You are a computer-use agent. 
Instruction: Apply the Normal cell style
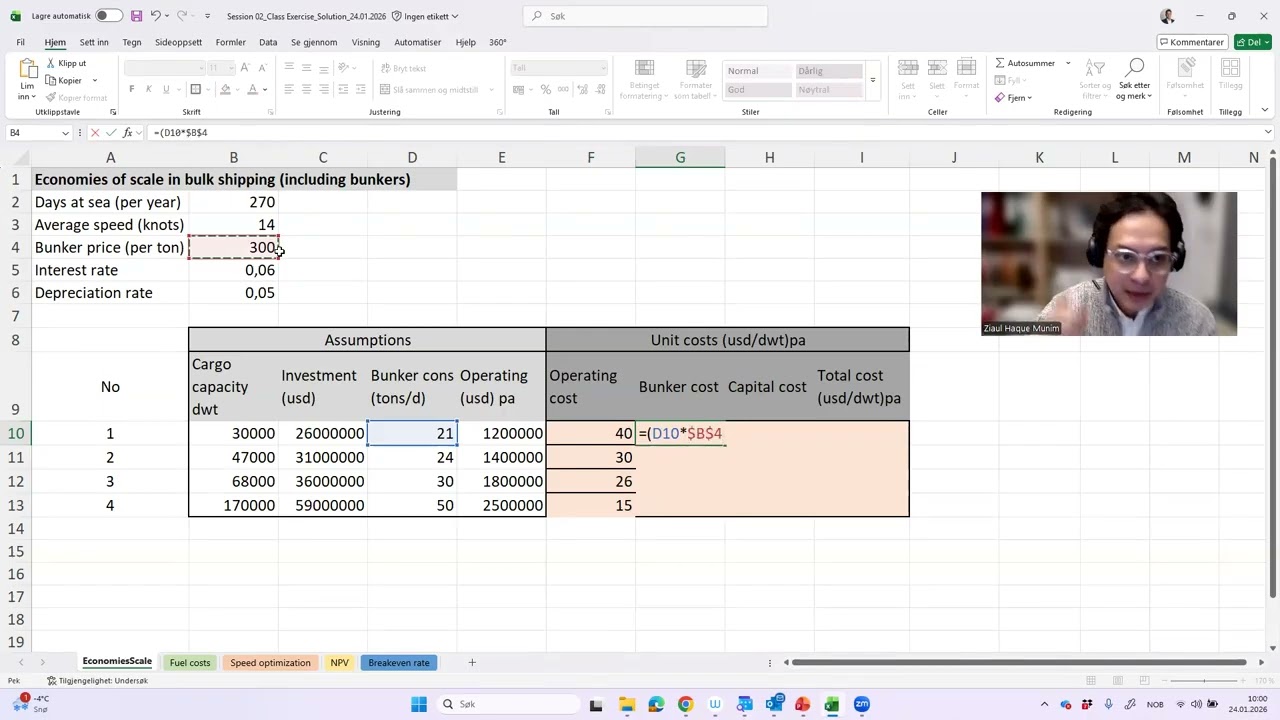757,71
